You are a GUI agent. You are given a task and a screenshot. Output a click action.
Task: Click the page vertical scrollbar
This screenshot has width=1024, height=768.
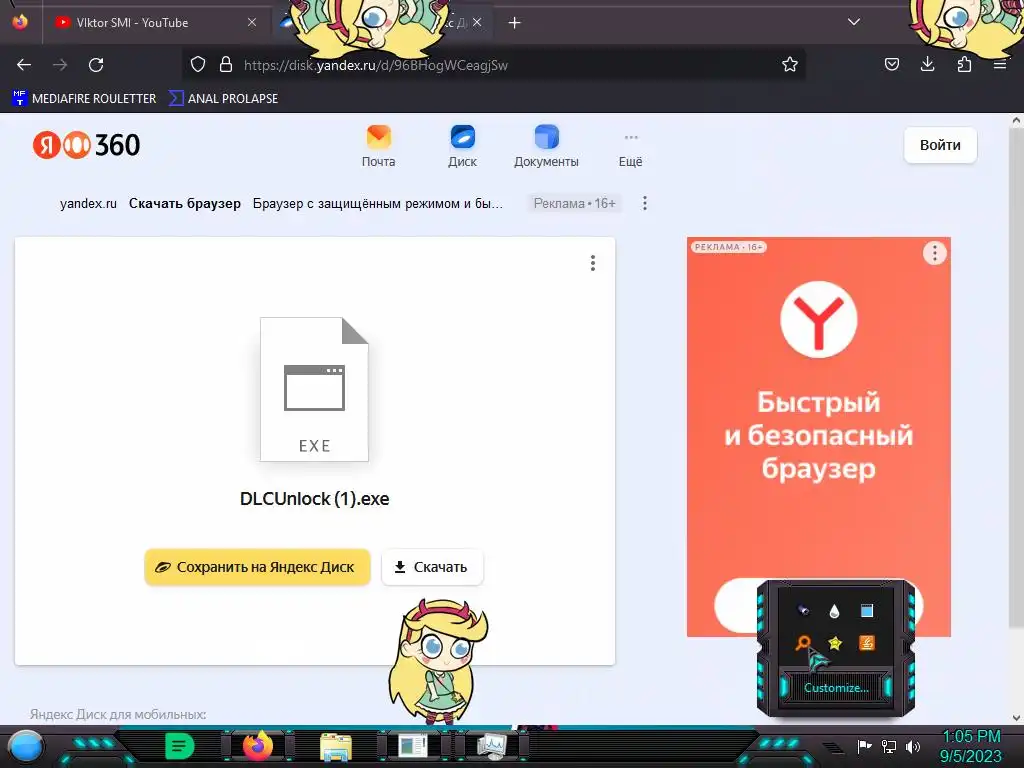click(1016, 379)
